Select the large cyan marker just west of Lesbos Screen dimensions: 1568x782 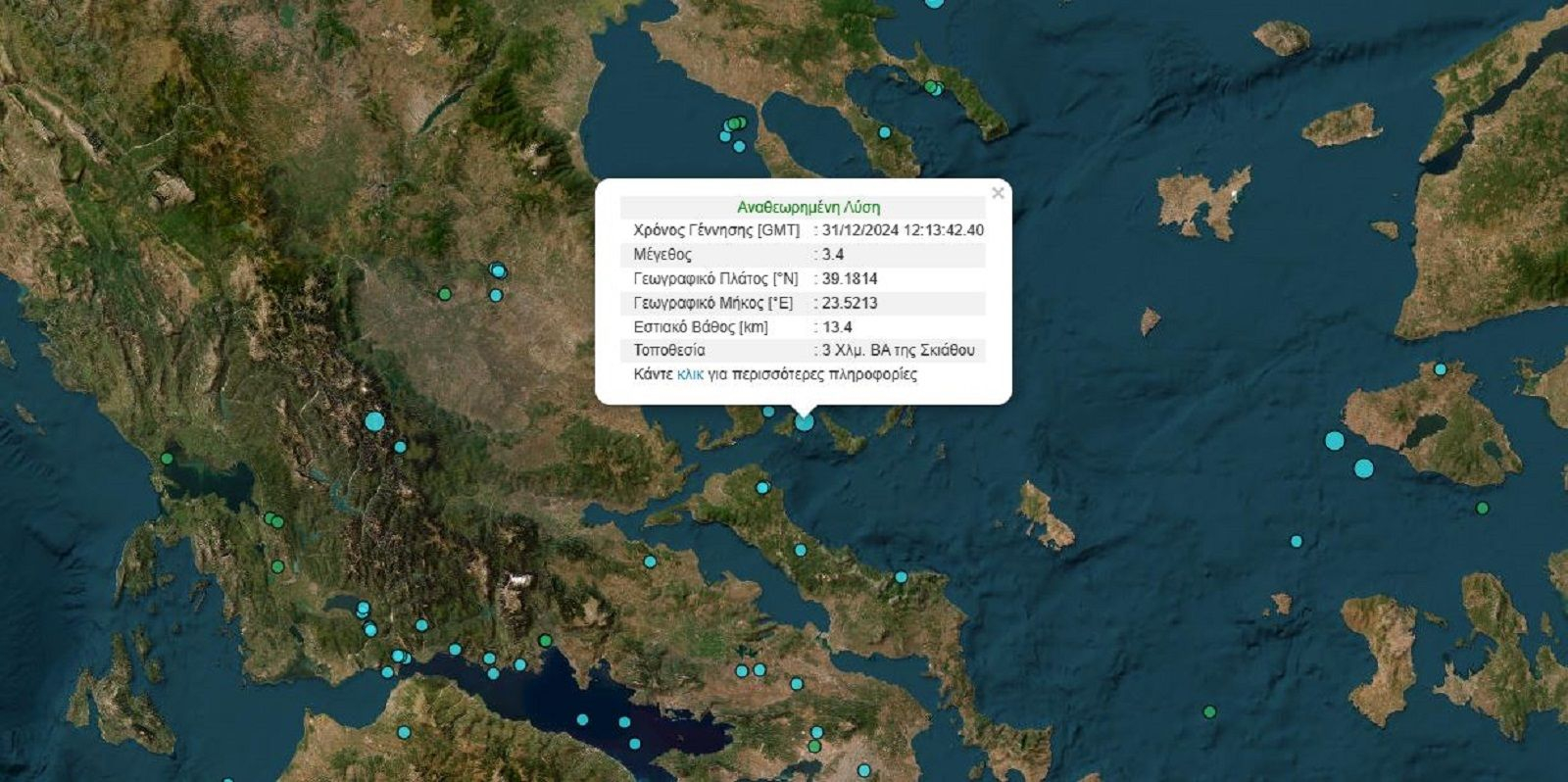[x=1334, y=441]
